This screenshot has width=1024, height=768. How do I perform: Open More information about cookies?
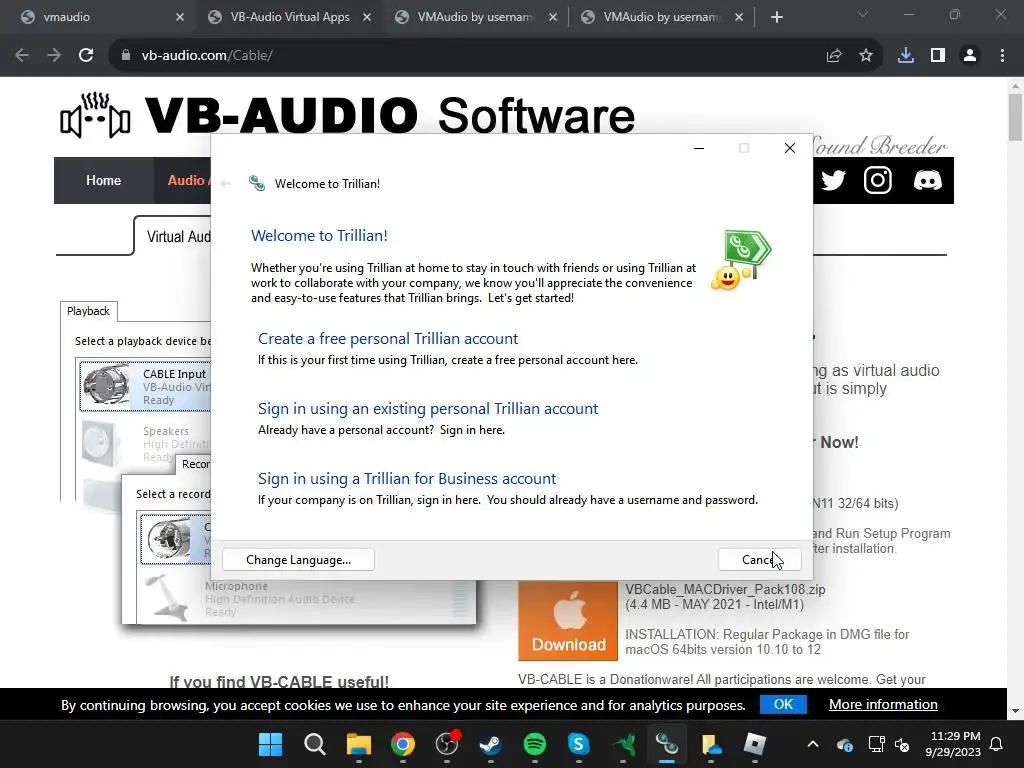coord(883,705)
